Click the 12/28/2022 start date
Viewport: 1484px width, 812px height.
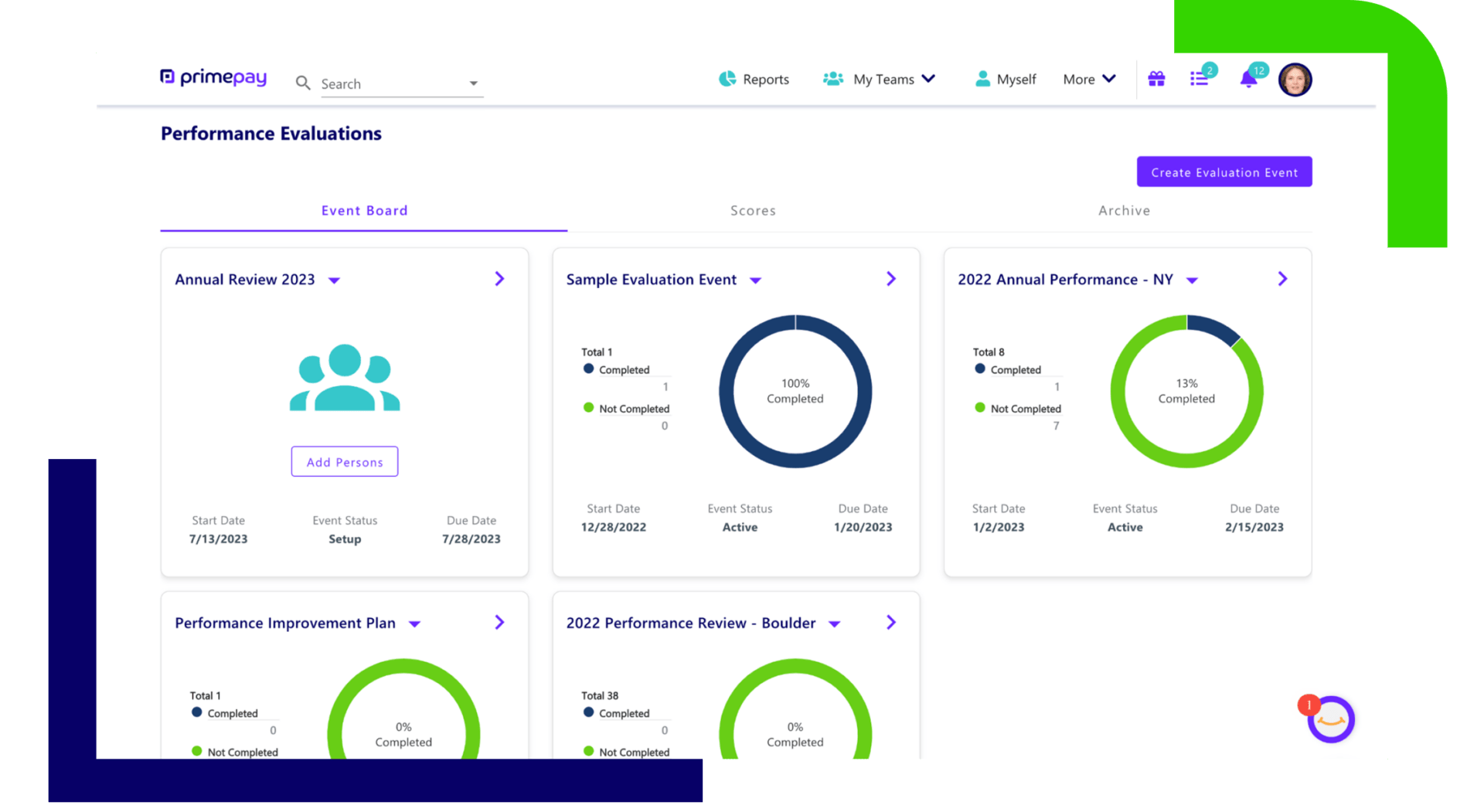(614, 527)
